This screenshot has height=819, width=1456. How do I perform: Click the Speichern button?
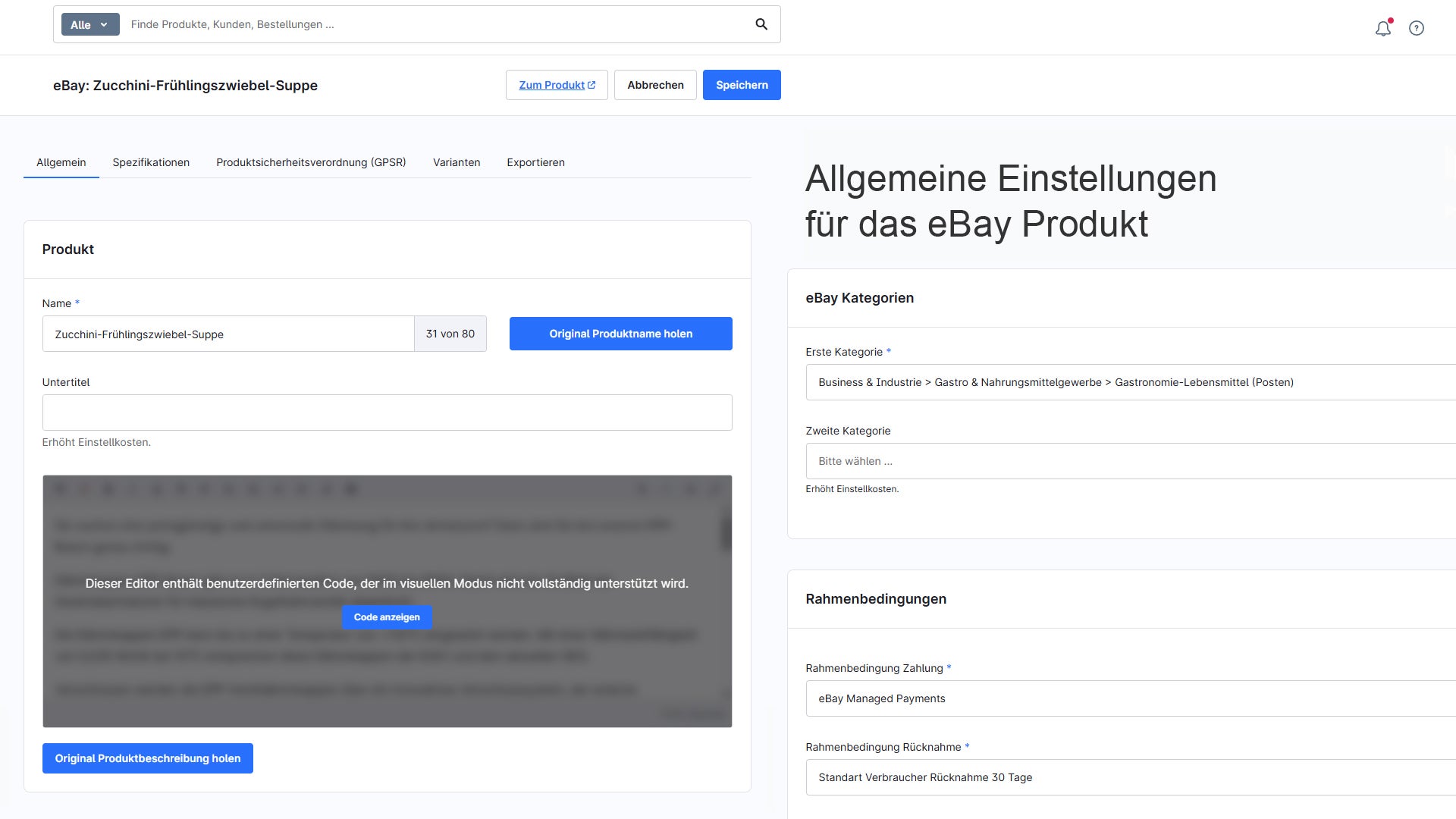742,85
